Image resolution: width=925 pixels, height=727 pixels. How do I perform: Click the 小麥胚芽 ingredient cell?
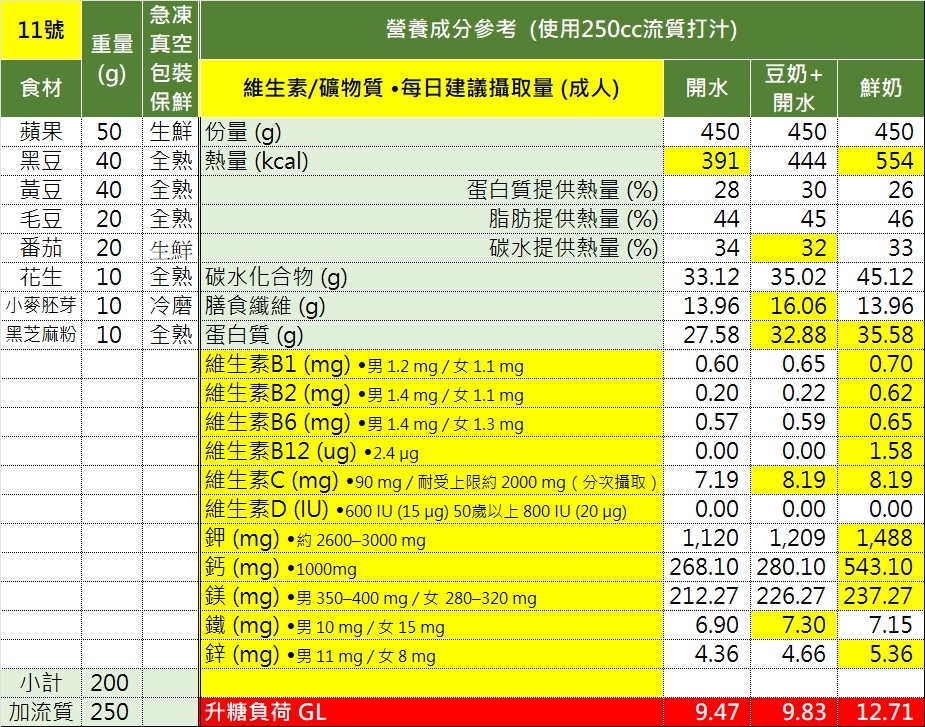point(41,306)
